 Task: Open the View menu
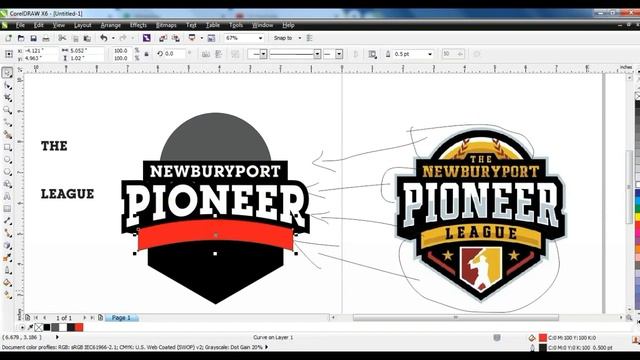click(58, 25)
